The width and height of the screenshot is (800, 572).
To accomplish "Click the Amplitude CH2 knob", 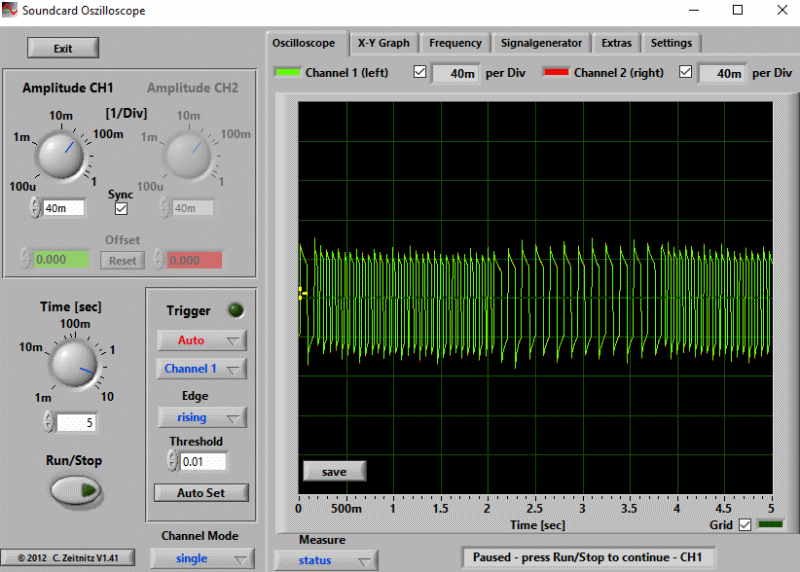I will [x=188, y=155].
